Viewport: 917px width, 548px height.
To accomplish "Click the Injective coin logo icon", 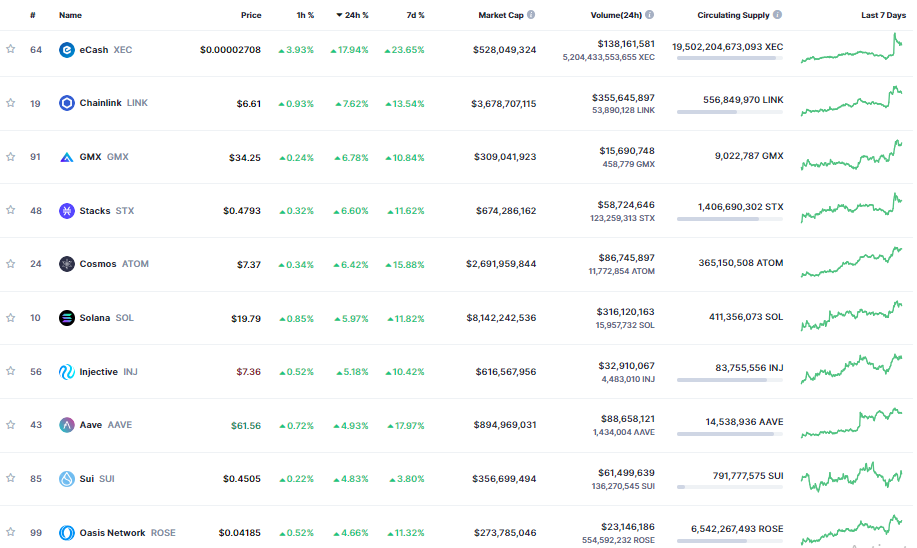I will [x=67, y=371].
